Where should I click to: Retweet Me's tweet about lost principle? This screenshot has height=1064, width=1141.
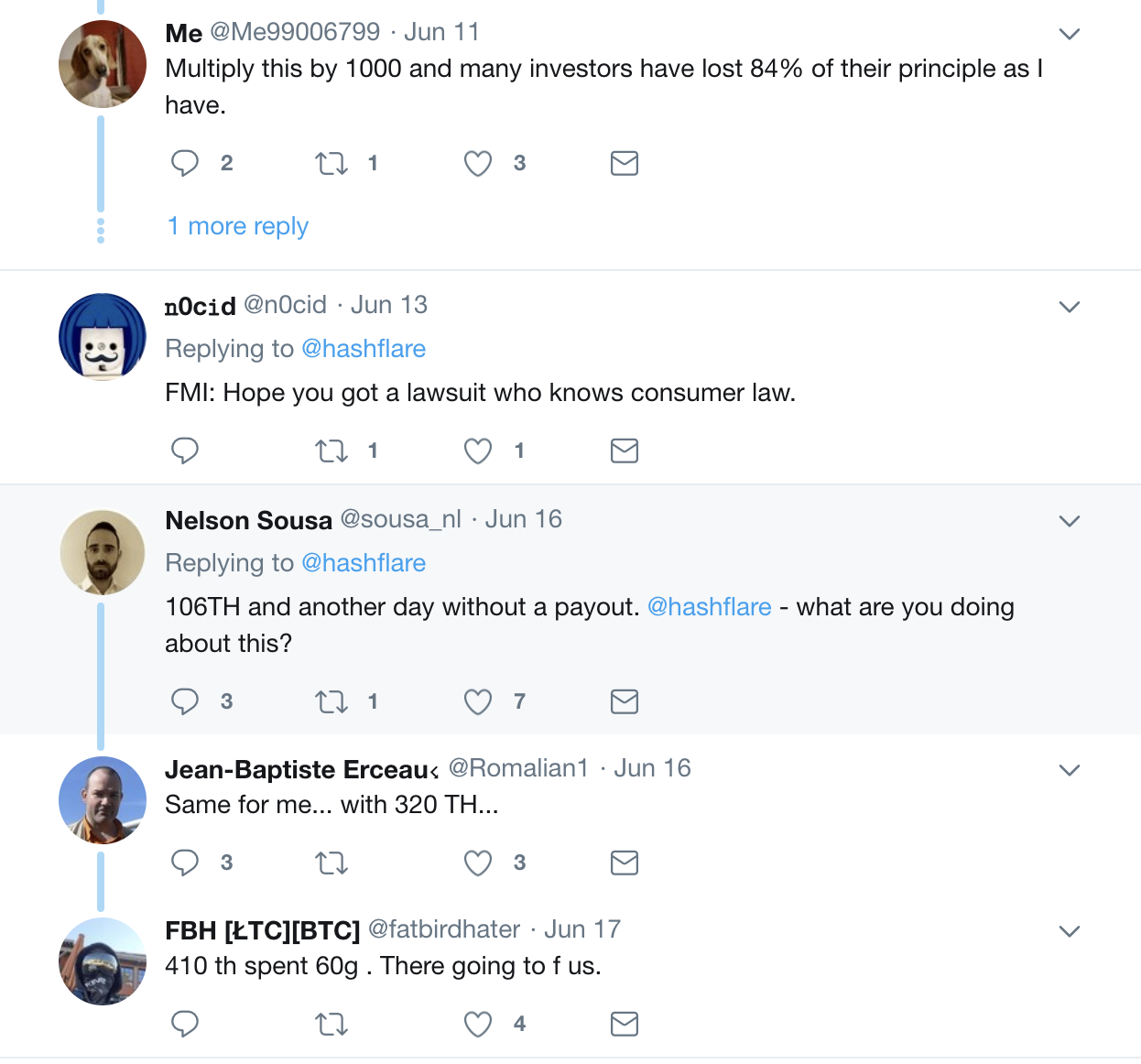click(x=331, y=164)
